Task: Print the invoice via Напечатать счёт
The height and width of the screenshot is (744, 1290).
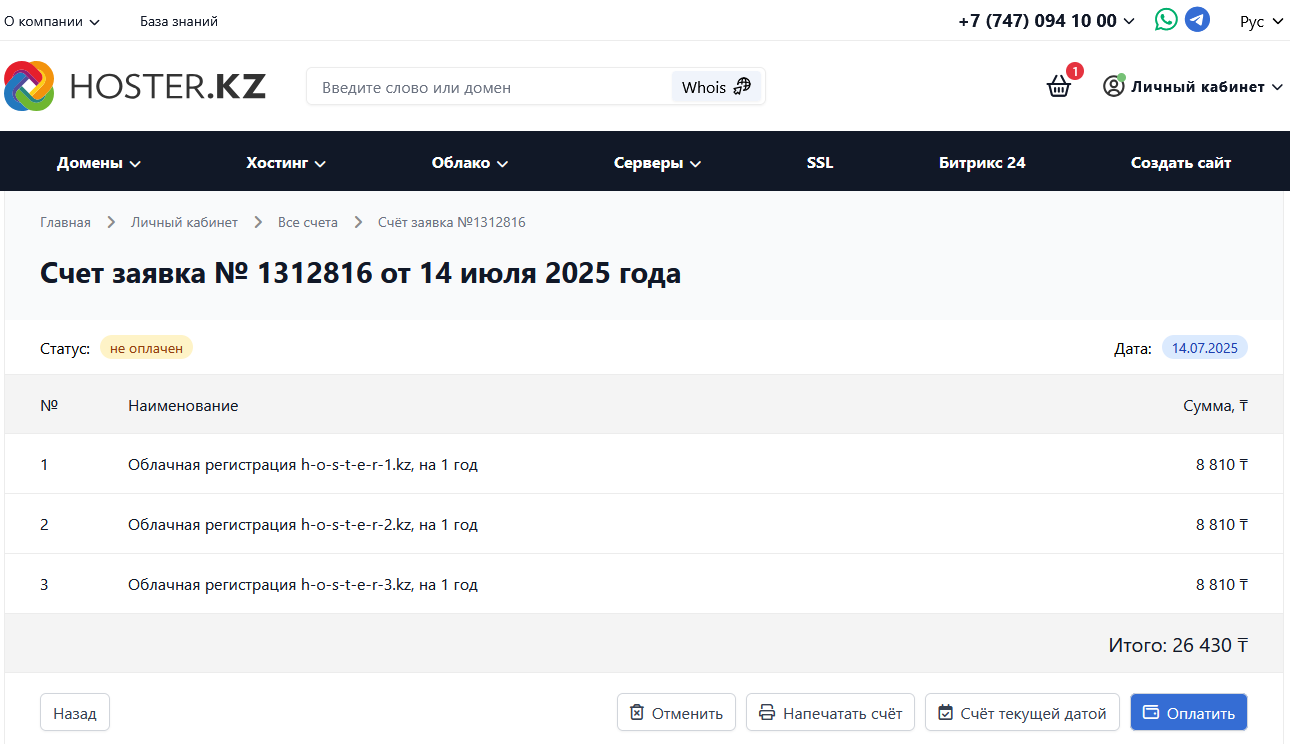Action: pos(830,713)
